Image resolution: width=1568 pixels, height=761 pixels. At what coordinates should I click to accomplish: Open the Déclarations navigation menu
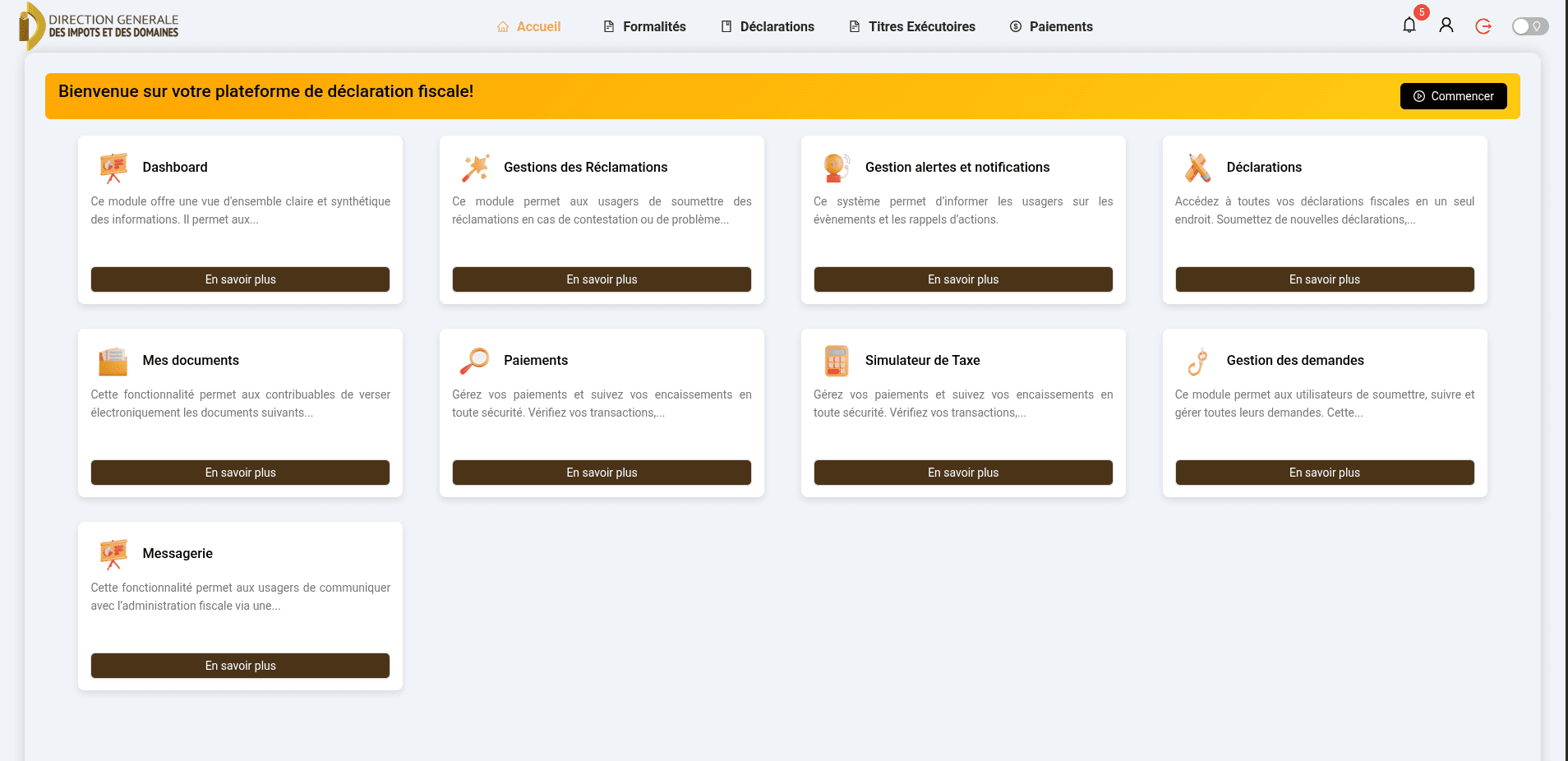[768, 26]
